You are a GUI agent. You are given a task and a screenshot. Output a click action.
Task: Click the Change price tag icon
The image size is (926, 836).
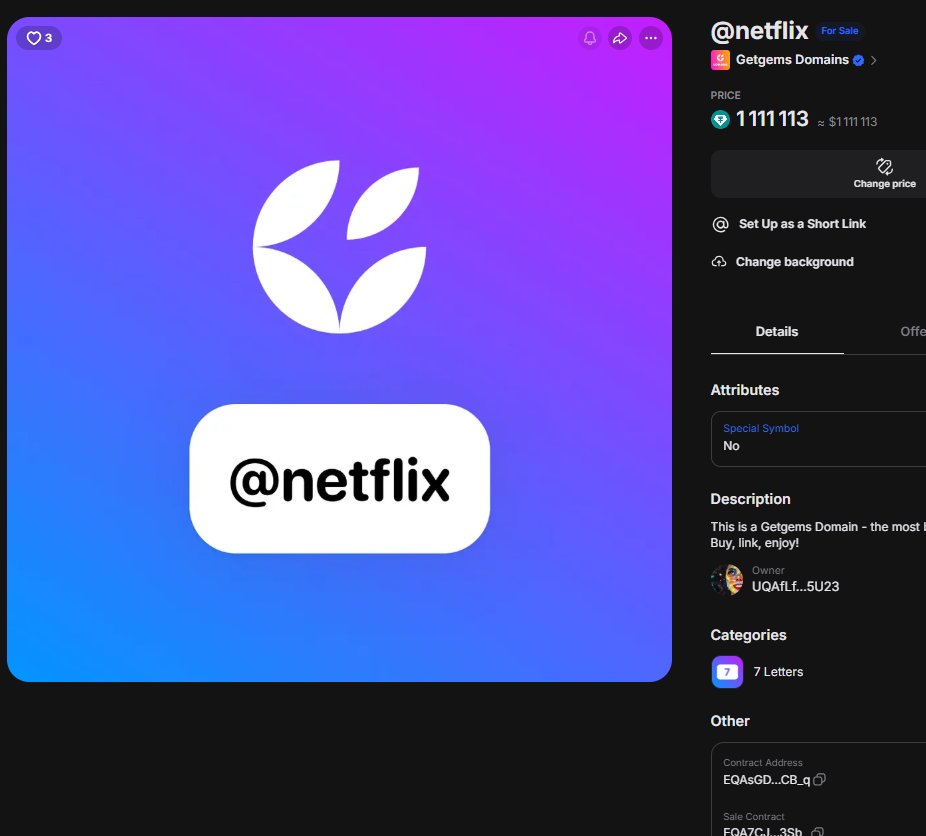tap(884, 166)
